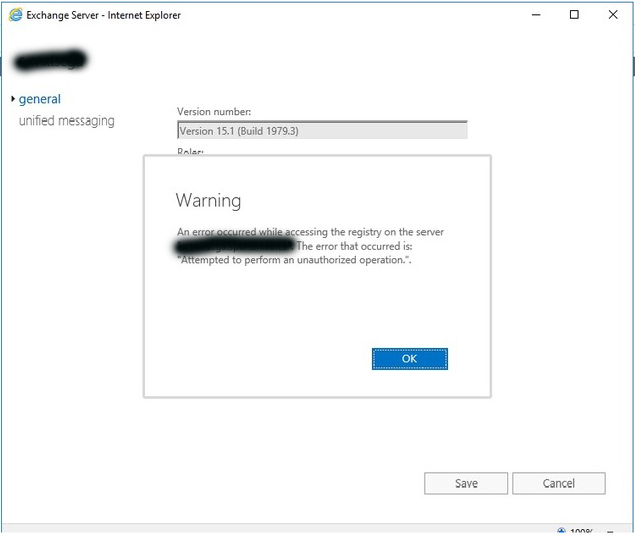Click the Version number field
This screenshot has height=536, width=635.
(x=322, y=130)
